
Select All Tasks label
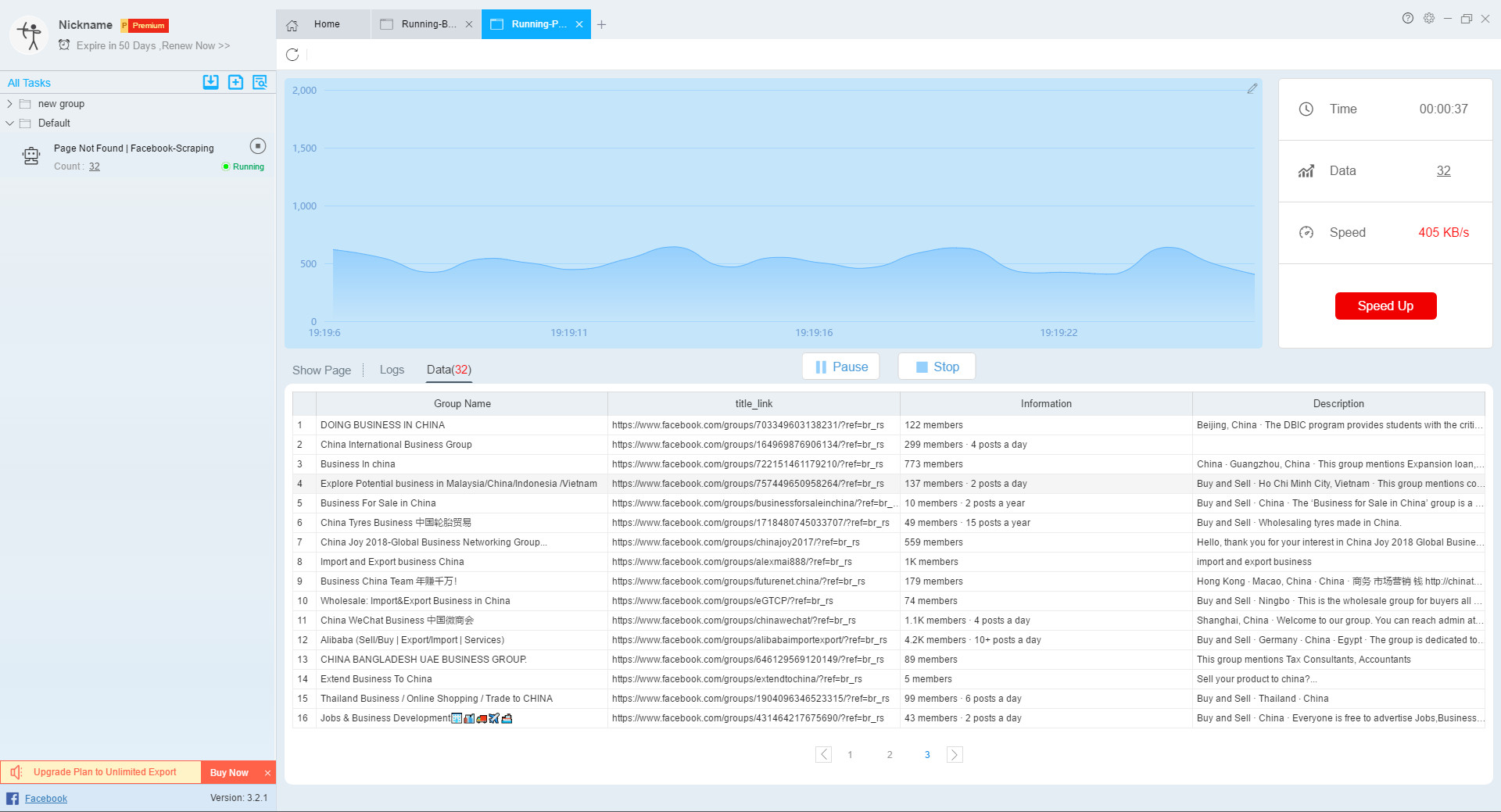pos(29,83)
